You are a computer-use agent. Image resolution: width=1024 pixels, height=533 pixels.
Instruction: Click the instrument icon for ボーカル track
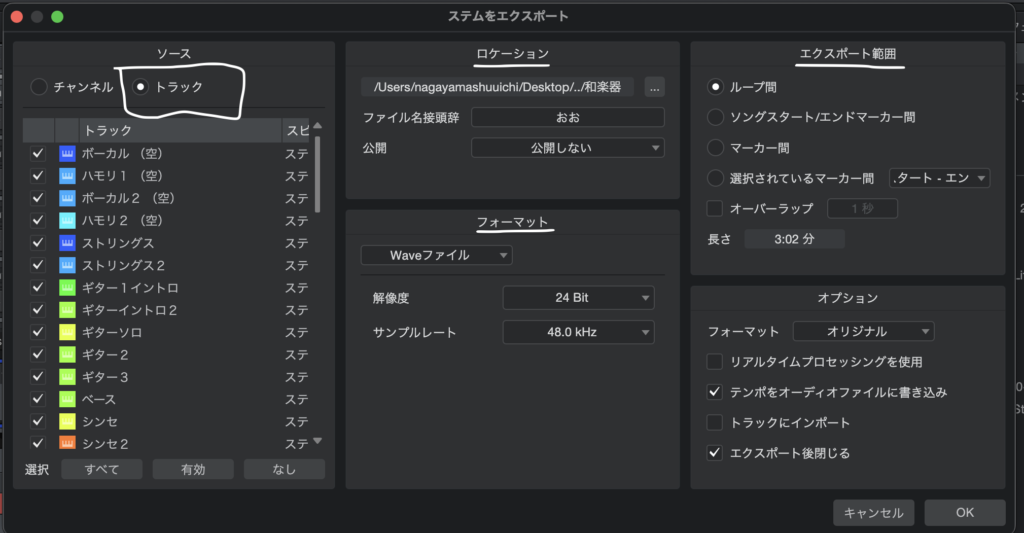[67, 154]
